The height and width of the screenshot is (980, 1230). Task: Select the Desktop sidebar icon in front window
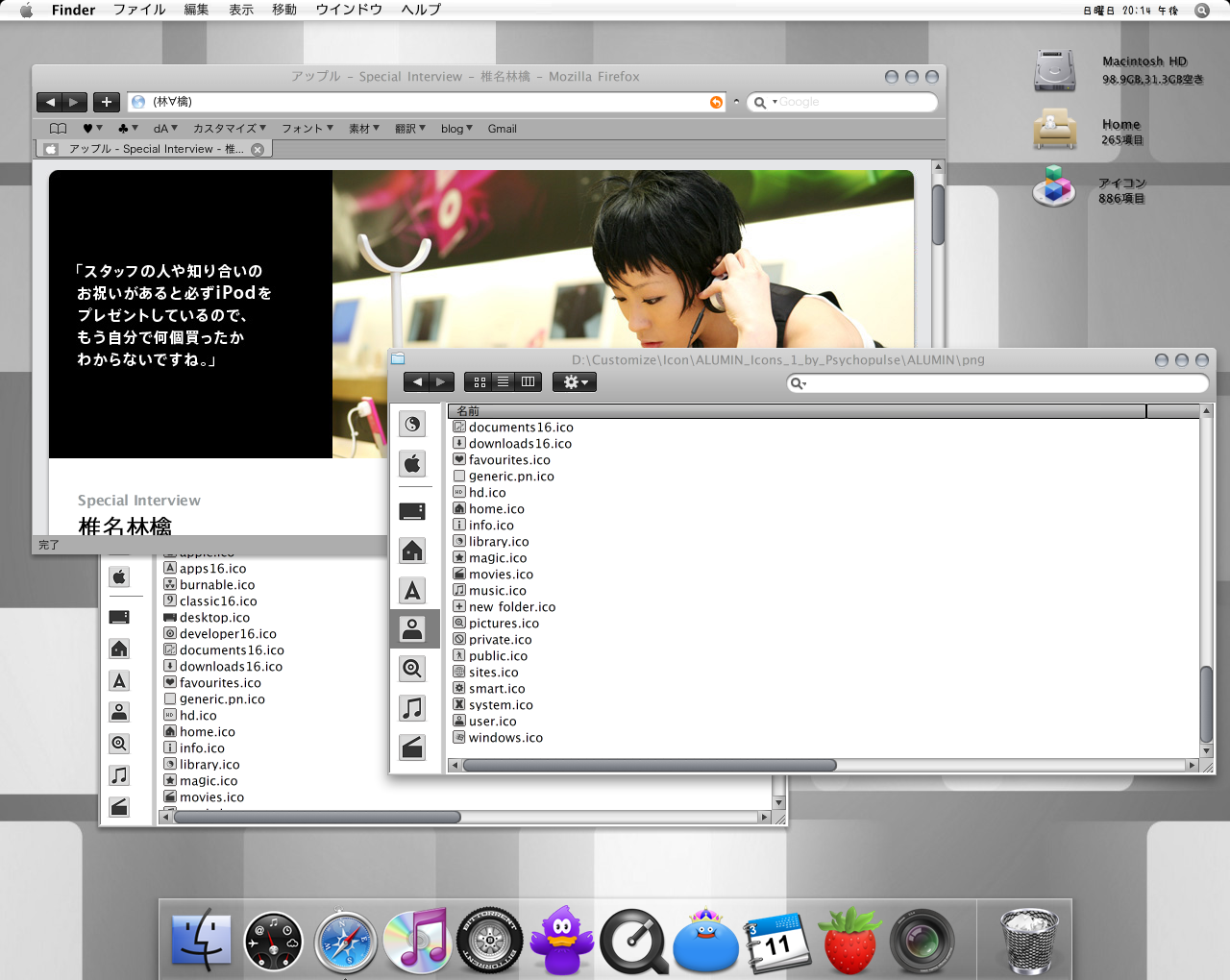coord(412,511)
